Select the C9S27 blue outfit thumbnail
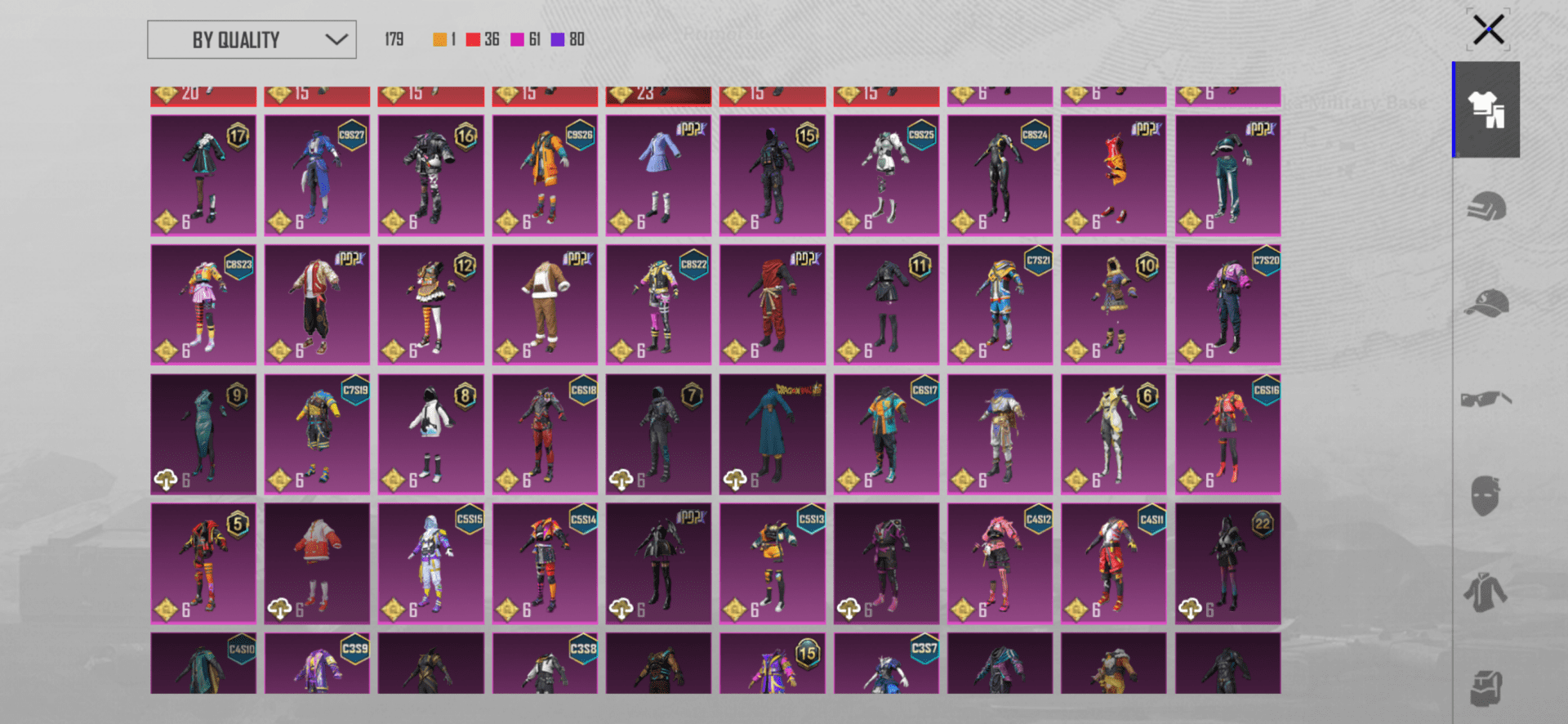This screenshot has height=724, width=1568. pyautogui.click(x=317, y=176)
